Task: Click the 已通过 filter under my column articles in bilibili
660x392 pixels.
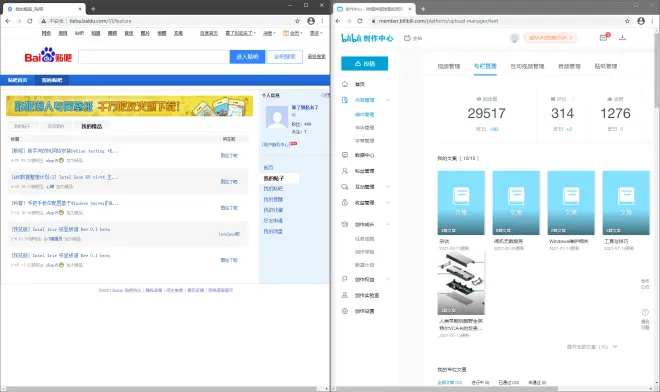Action: [x=508, y=382]
